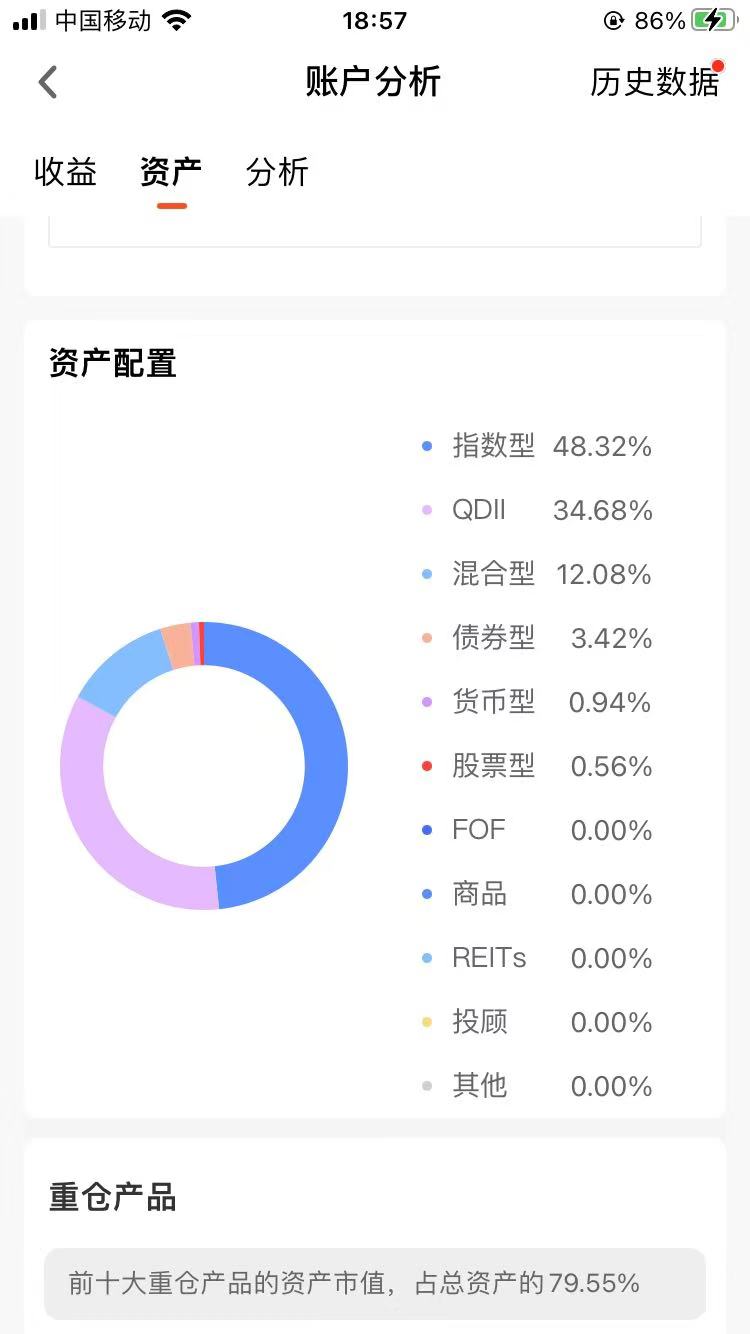Viewport: 750px width, 1334px height.
Task: Click the lavender QDII legend dot
Action: point(427,511)
